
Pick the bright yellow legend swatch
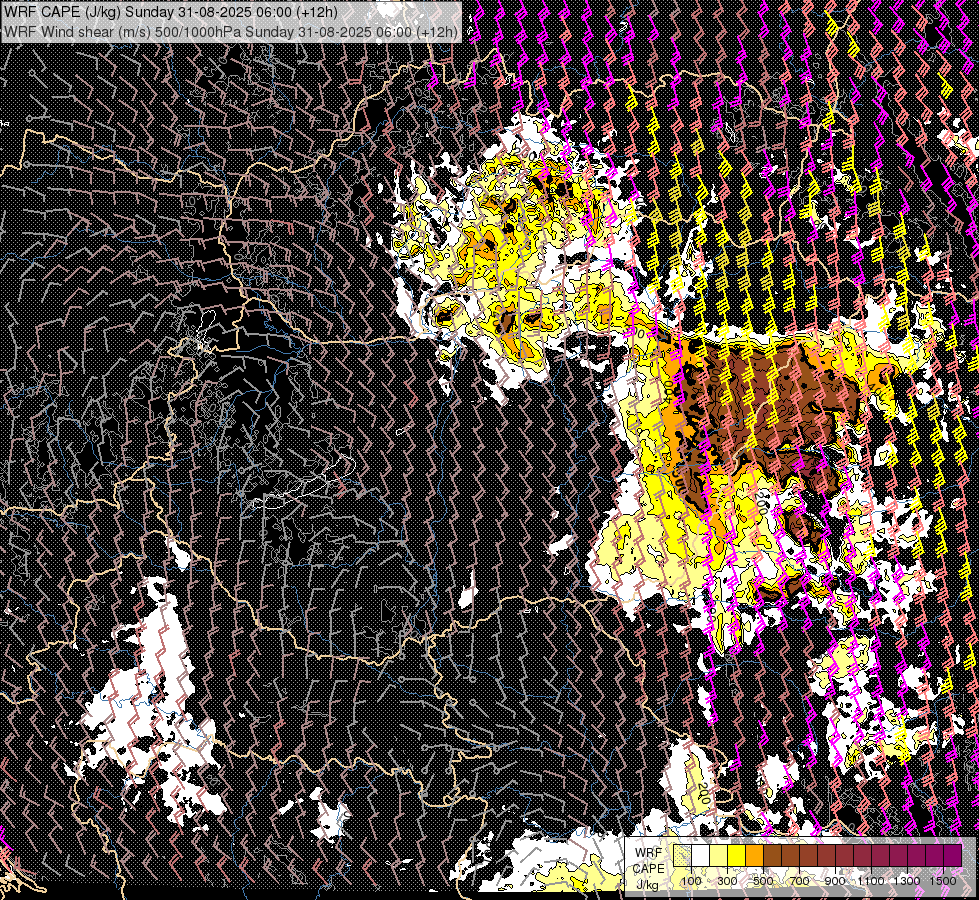pos(737,855)
